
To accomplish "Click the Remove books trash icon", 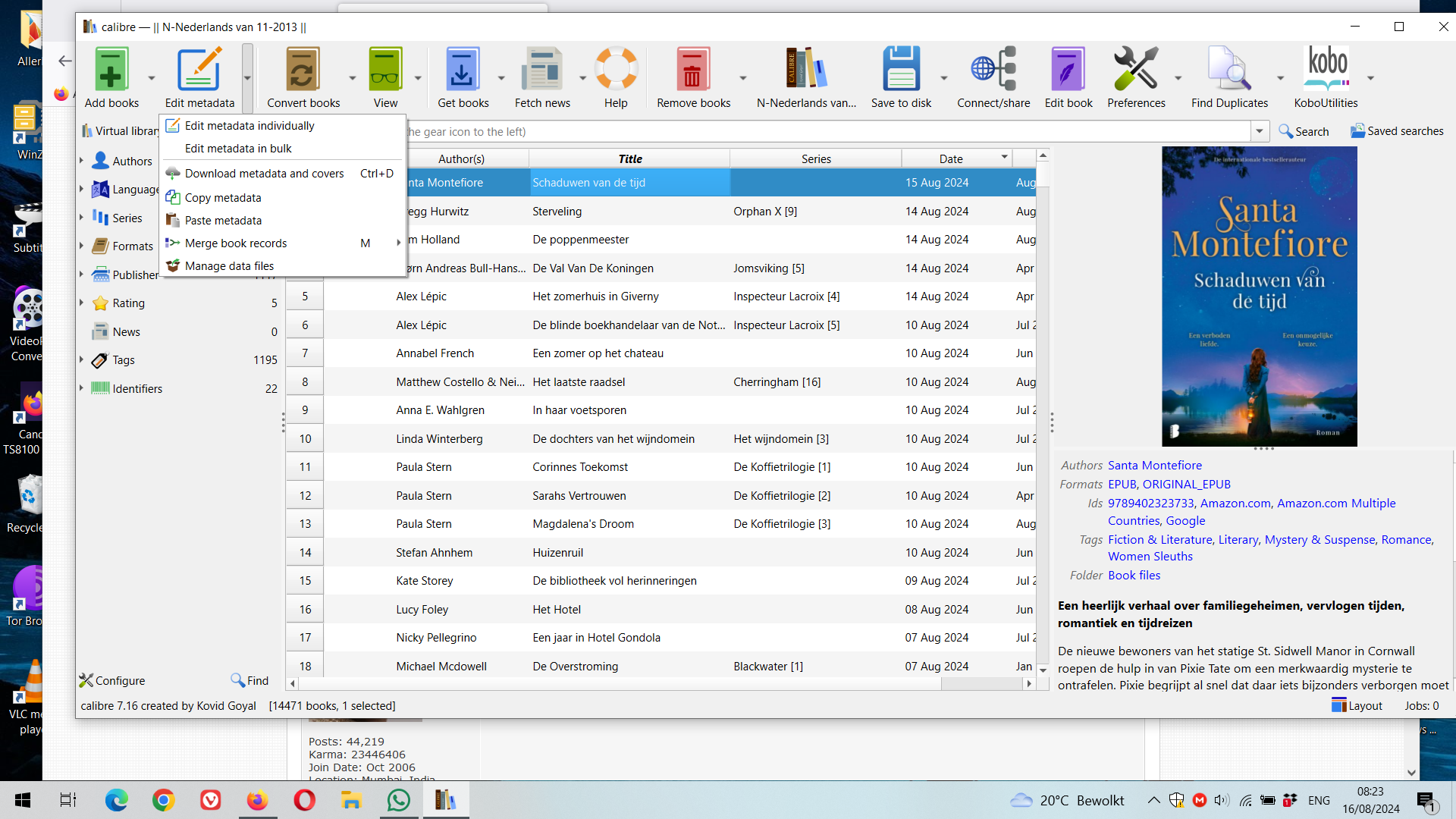I will pos(692,70).
